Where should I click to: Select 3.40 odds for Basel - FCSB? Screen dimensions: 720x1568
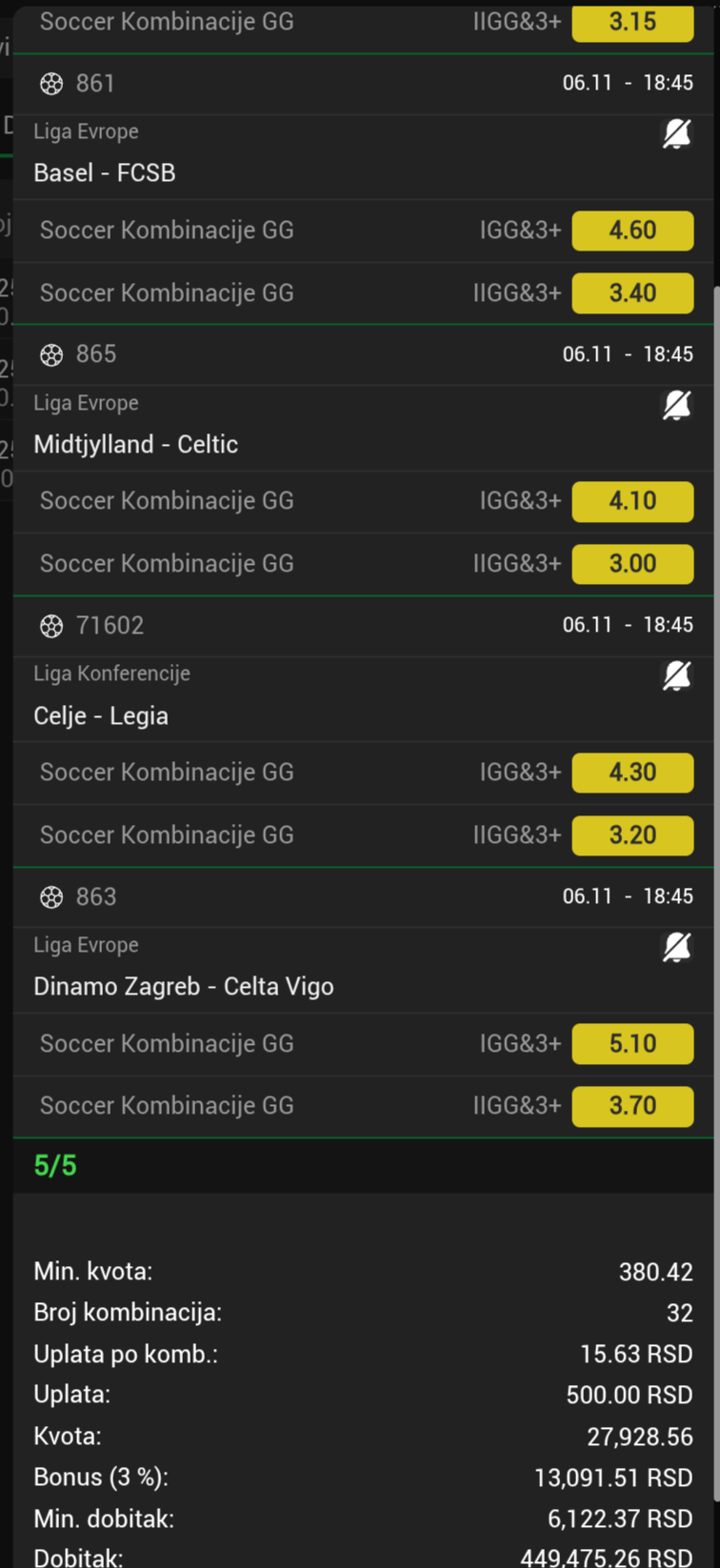pyautogui.click(x=632, y=292)
